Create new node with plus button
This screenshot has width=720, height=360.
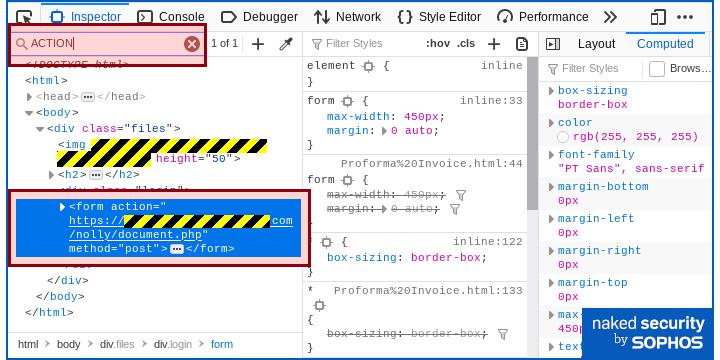tap(258, 44)
